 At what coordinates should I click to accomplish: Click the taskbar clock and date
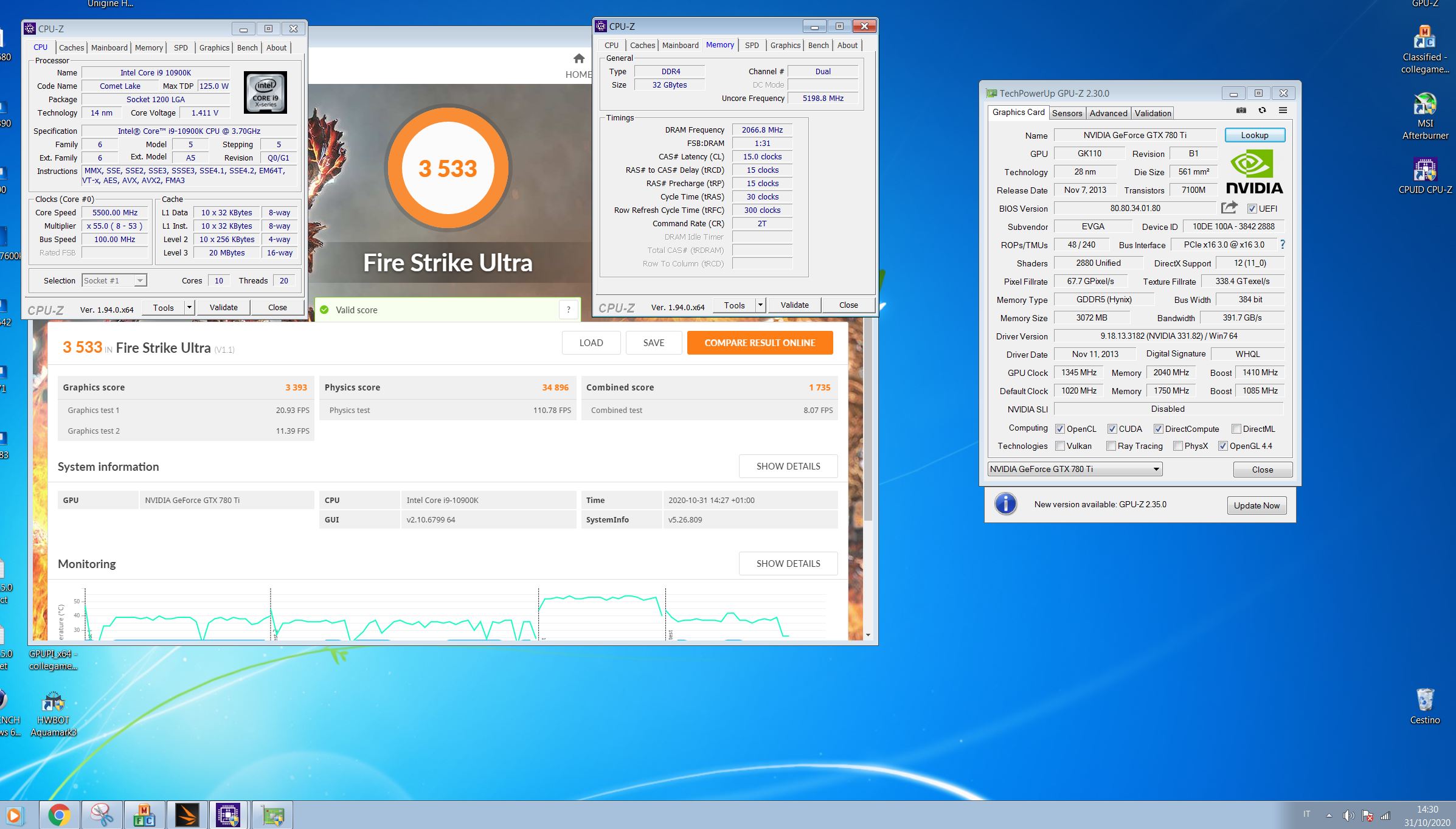1427,816
